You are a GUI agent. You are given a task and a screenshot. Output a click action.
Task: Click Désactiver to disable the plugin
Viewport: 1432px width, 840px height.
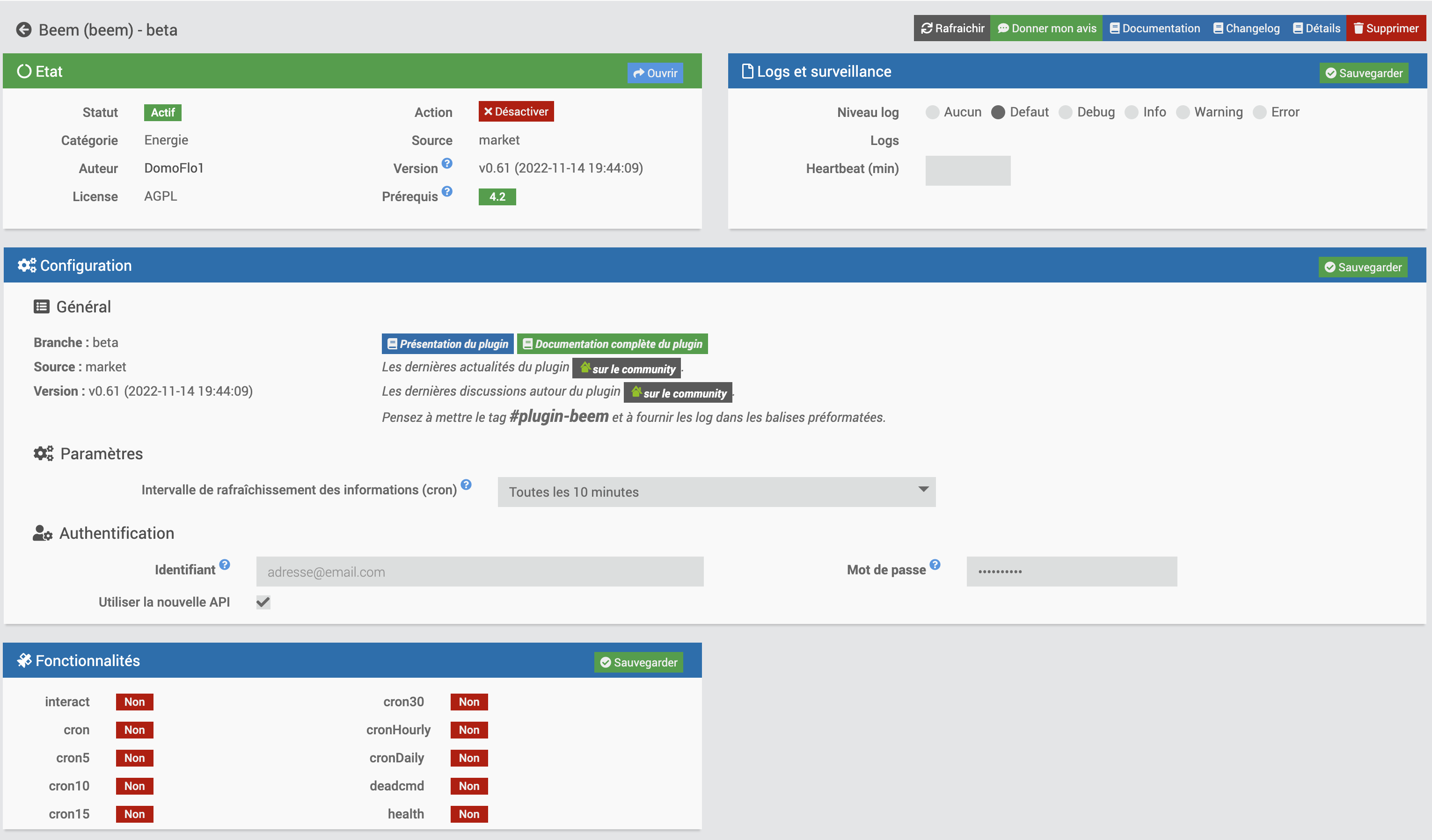(x=516, y=112)
